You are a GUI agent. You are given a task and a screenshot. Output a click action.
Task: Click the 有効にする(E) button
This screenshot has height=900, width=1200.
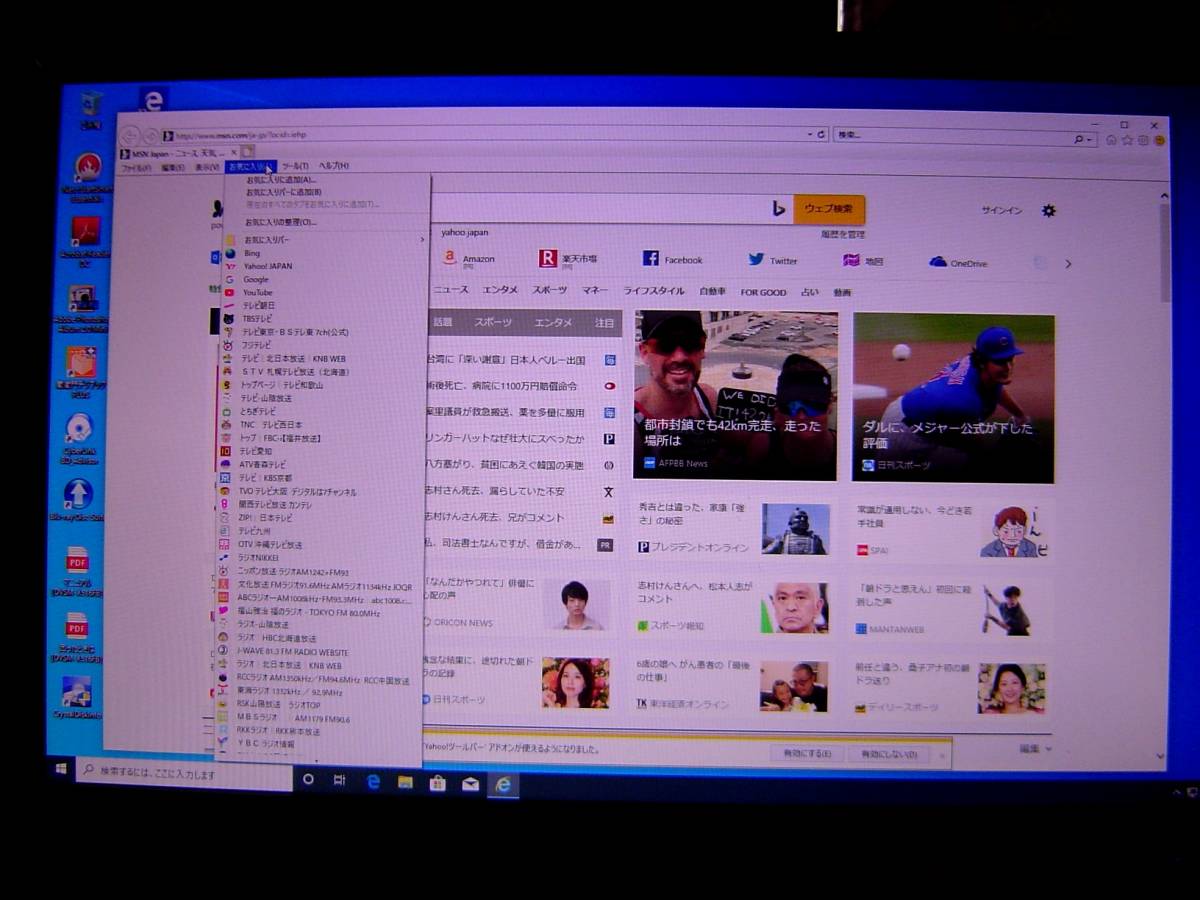[806, 753]
